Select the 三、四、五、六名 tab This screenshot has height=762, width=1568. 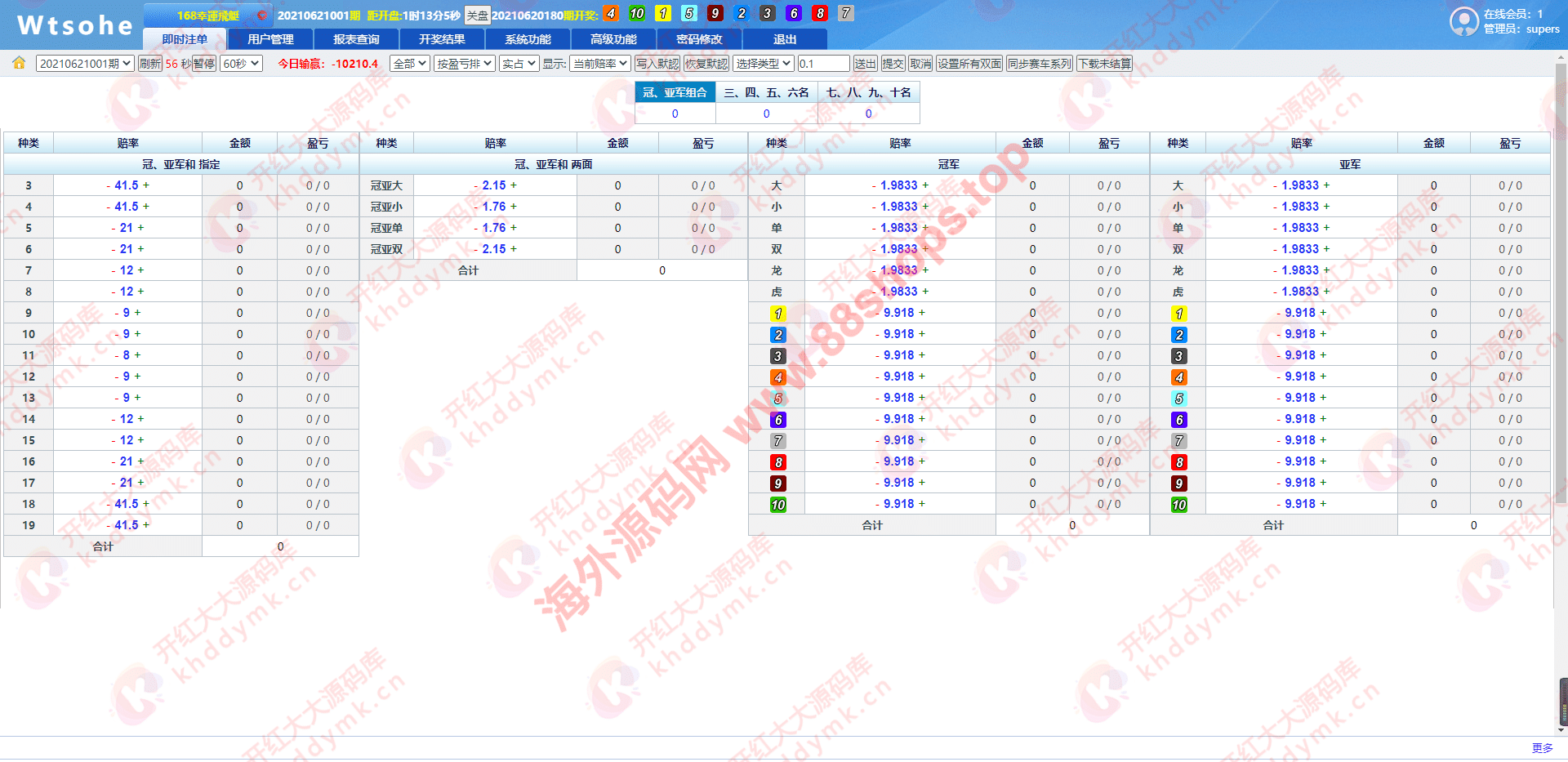766,92
